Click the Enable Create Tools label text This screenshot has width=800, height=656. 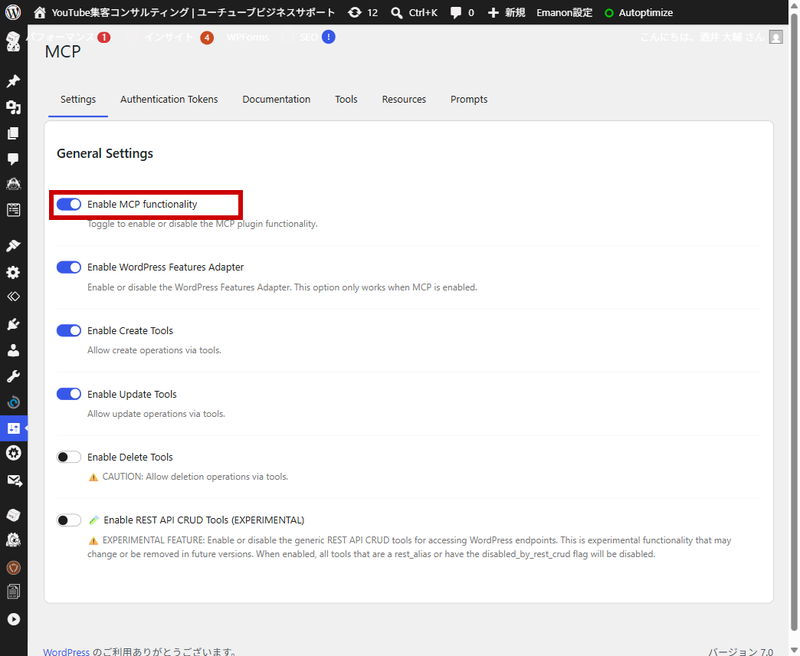(x=130, y=331)
